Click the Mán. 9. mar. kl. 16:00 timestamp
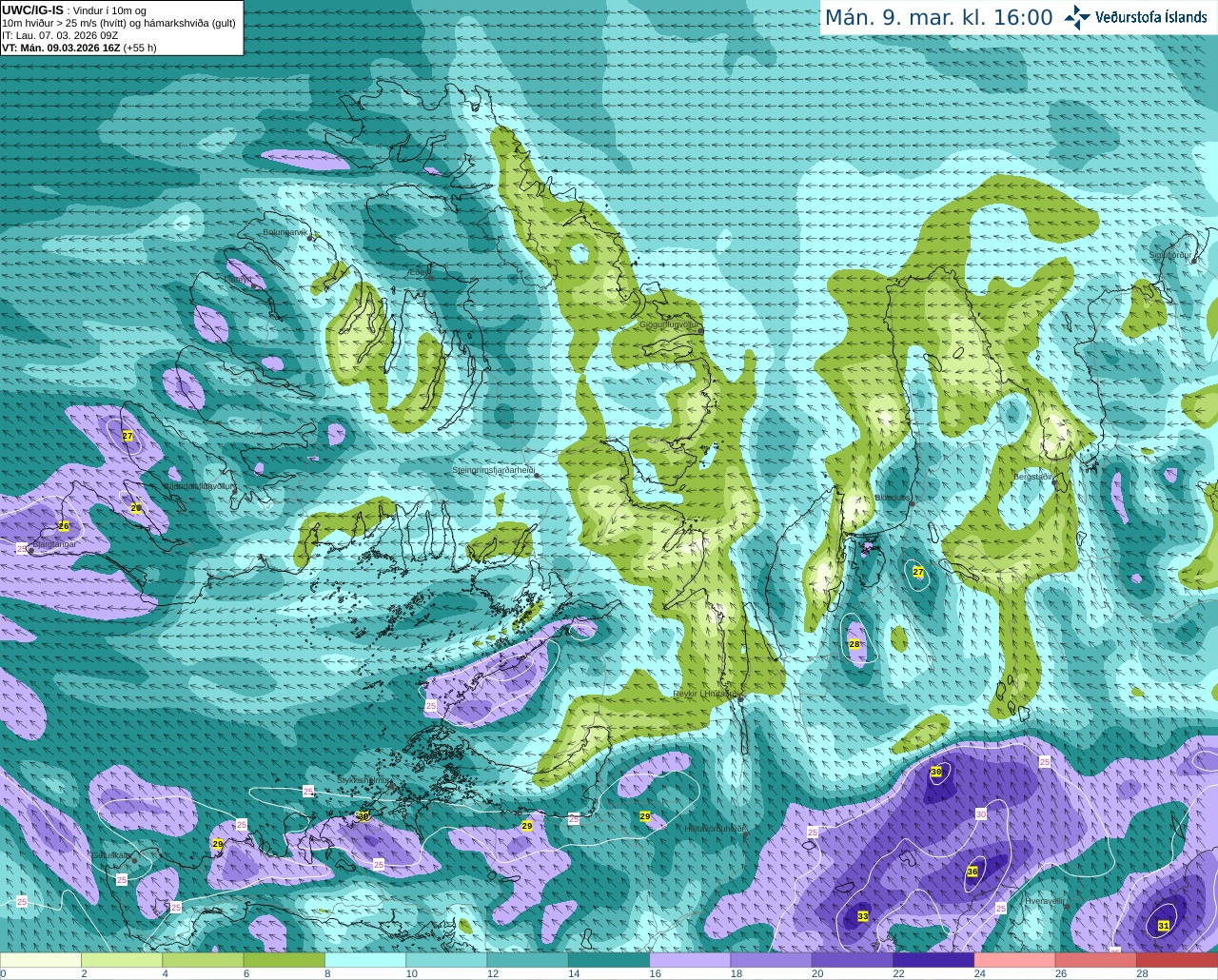The width and height of the screenshot is (1218, 980). pos(938,18)
